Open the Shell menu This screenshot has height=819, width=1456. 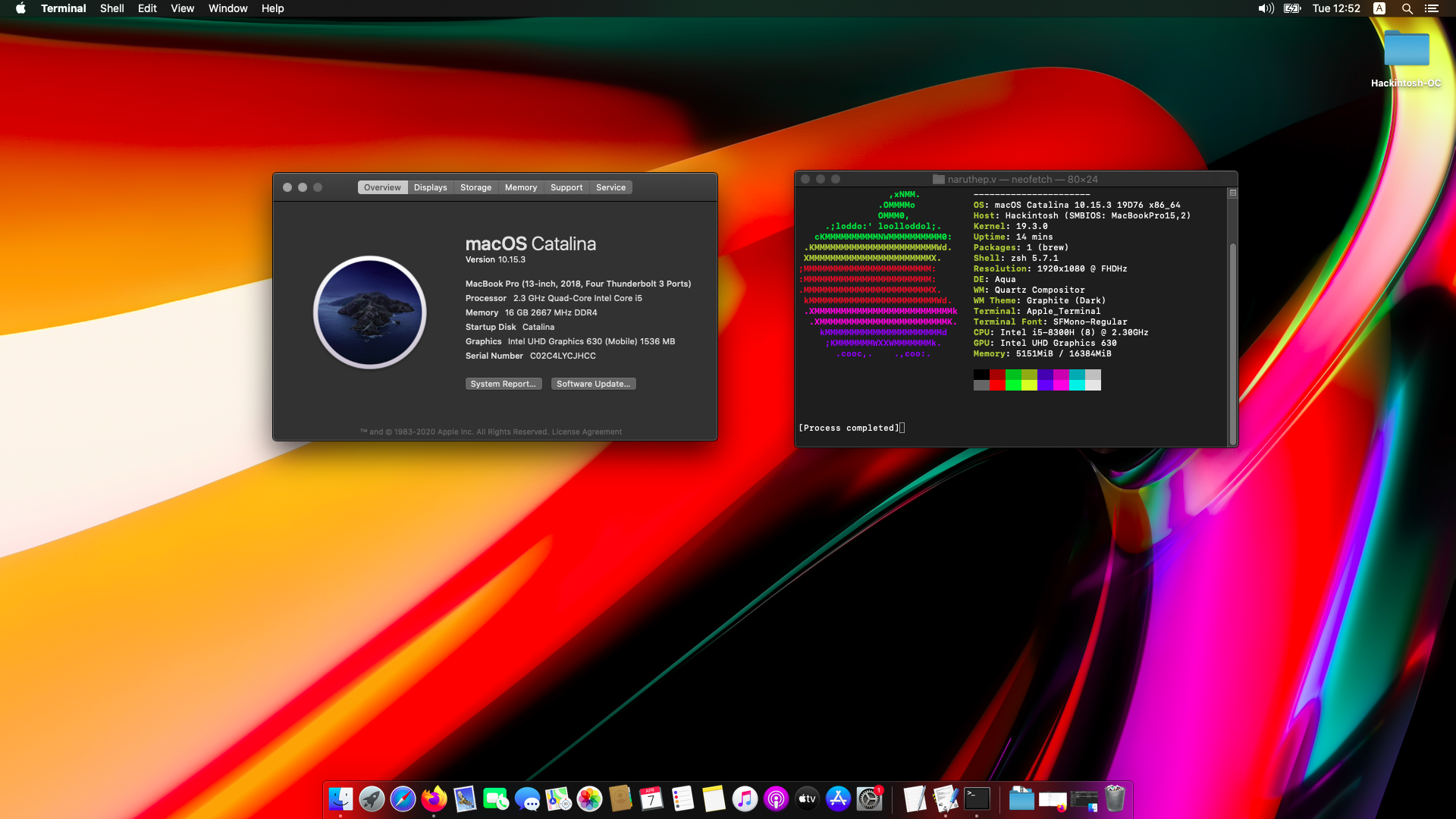pyautogui.click(x=112, y=8)
